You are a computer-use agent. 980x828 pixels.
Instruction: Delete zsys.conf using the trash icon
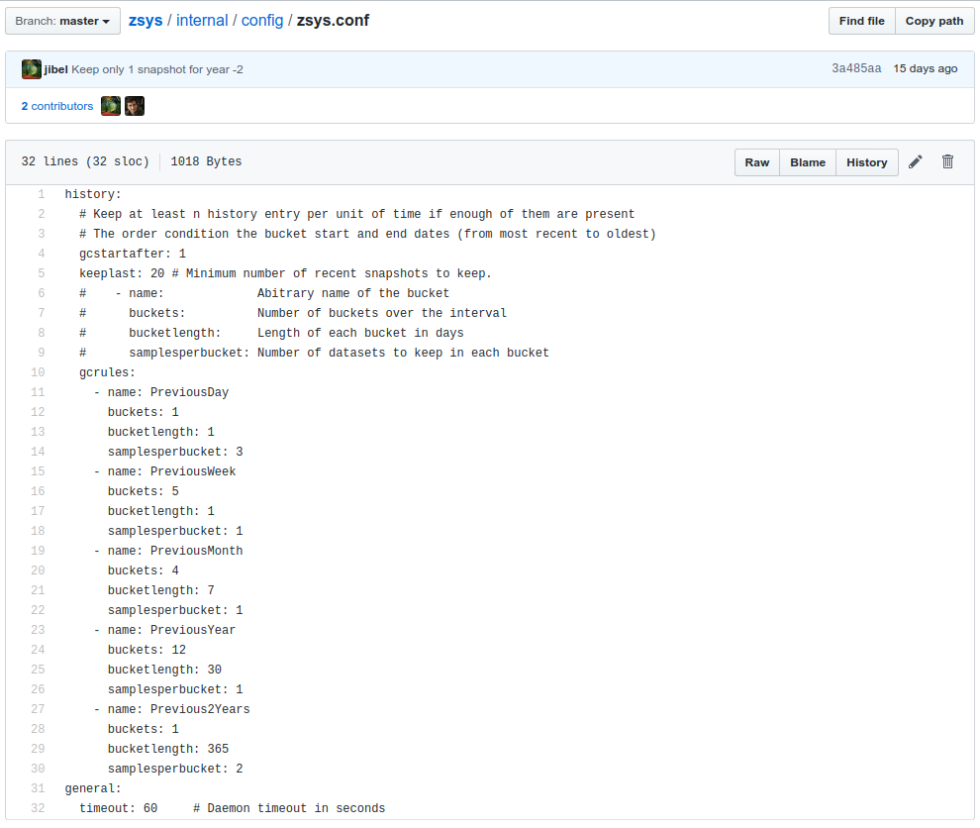[x=947, y=162]
